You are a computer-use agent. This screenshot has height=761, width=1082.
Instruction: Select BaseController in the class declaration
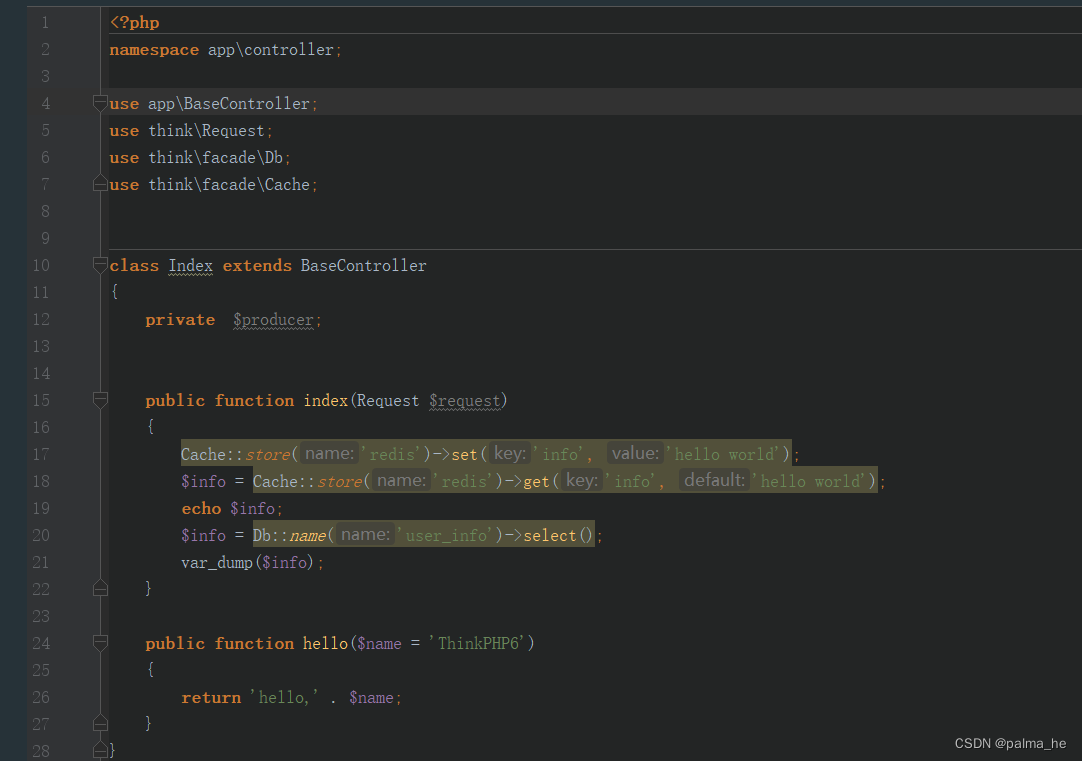pos(361,265)
